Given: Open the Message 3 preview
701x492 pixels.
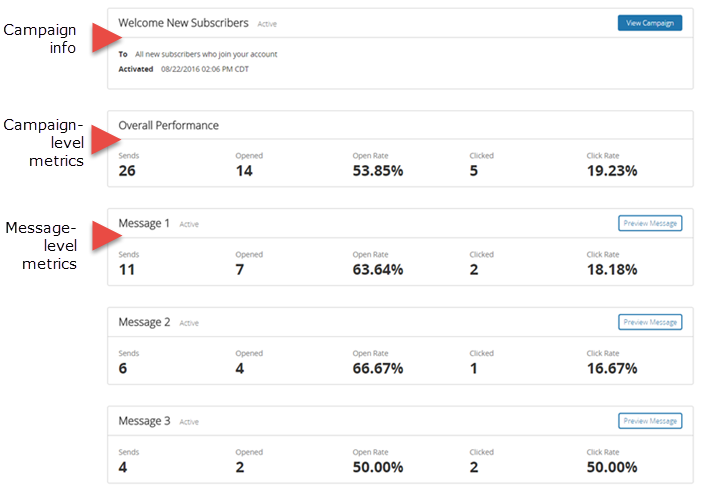Looking at the screenshot, I should (x=650, y=421).
